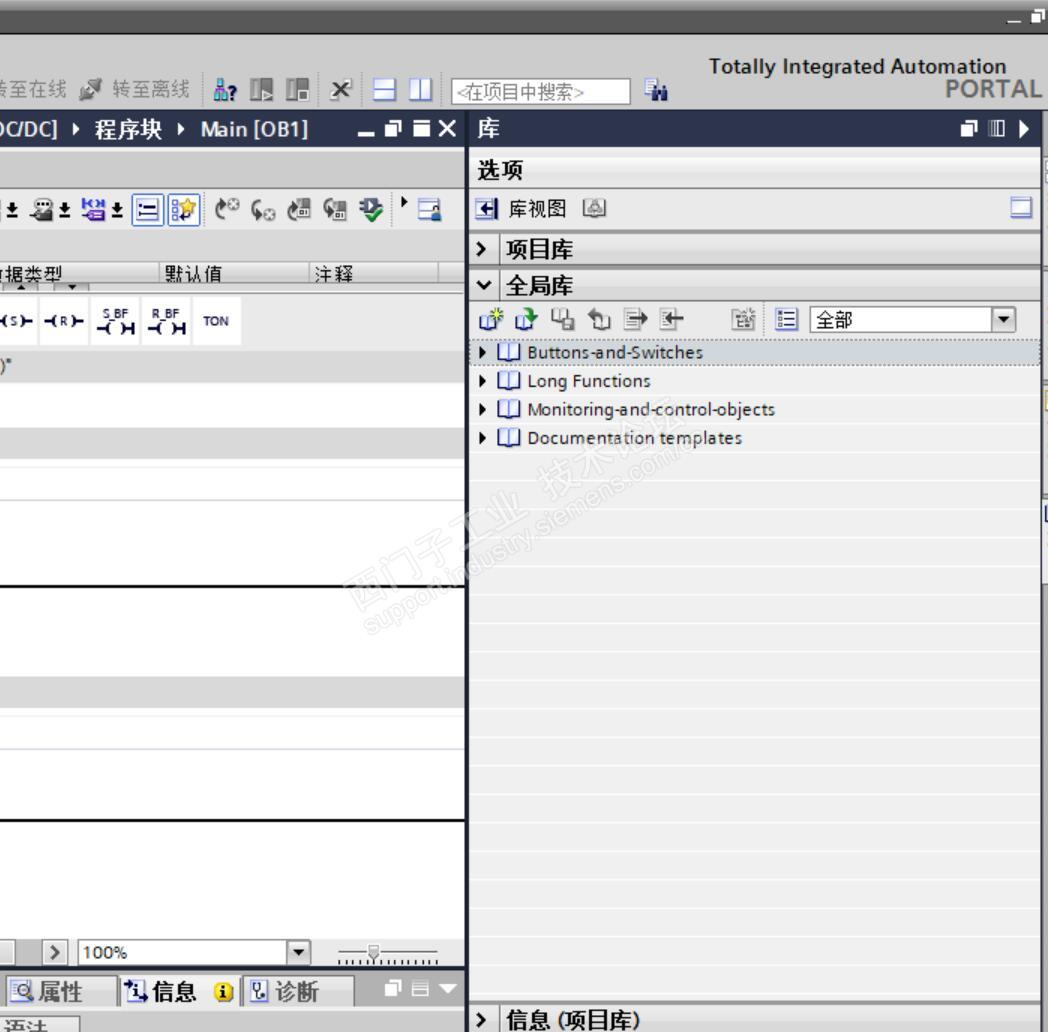
Task: Save changes to the global library
Action: 563,319
